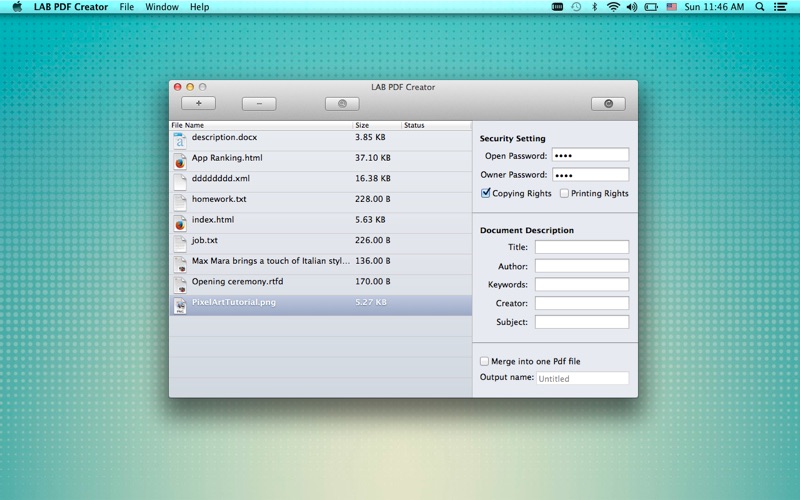Select the job.txt file name
This screenshot has width=800, height=500.
tap(205, 240)
